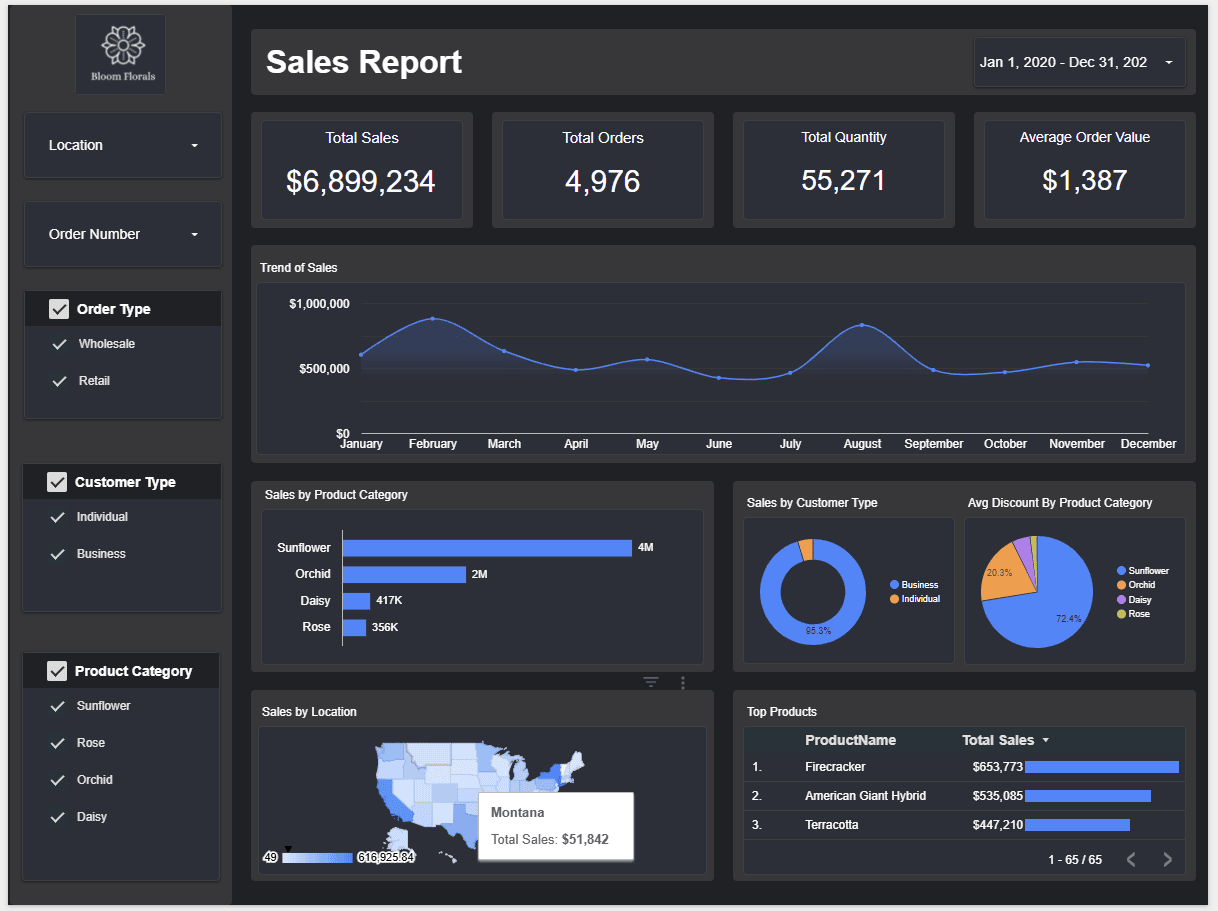Image resolution: width=1218 pixels, height=911 pixels.
Task: Click the Total Sales sort arrow
Action: tap(1046, 741)
